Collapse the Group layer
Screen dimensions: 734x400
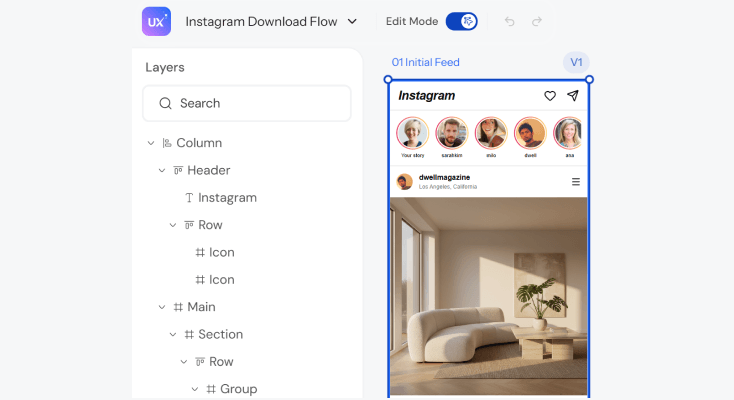click(195, 389)
